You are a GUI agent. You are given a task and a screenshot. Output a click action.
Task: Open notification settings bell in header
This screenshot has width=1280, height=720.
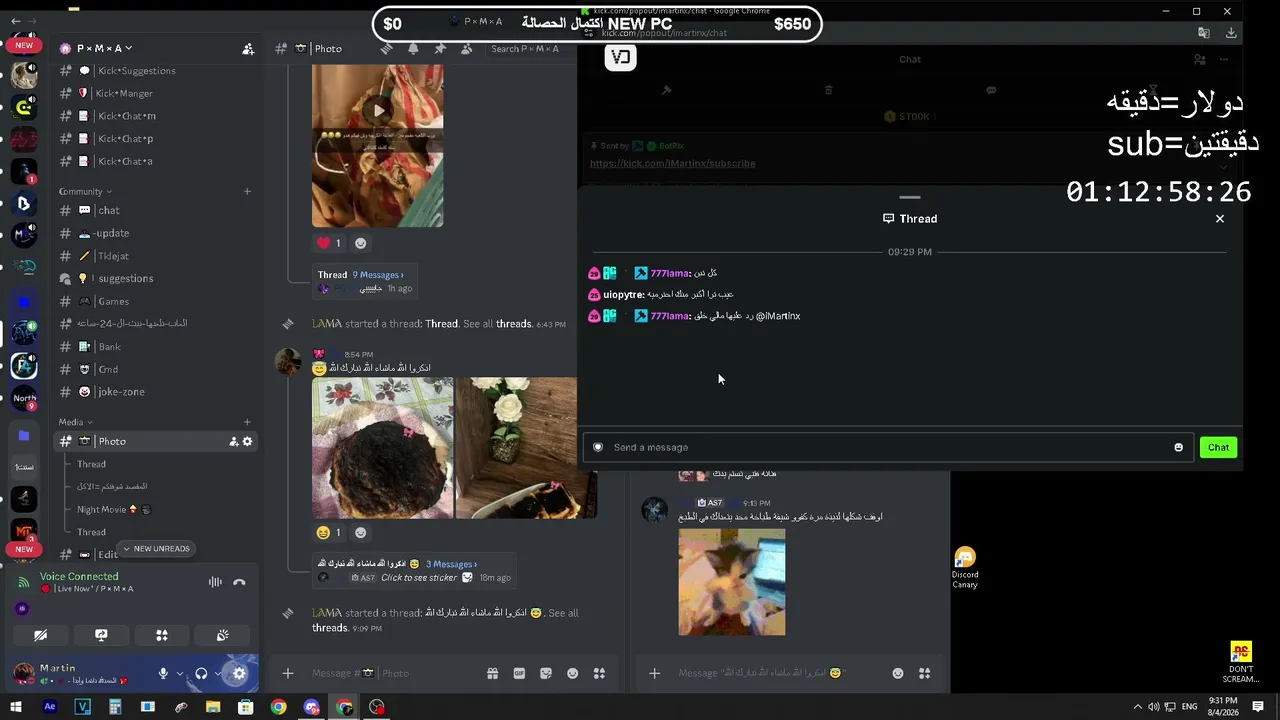click(413, 48)
